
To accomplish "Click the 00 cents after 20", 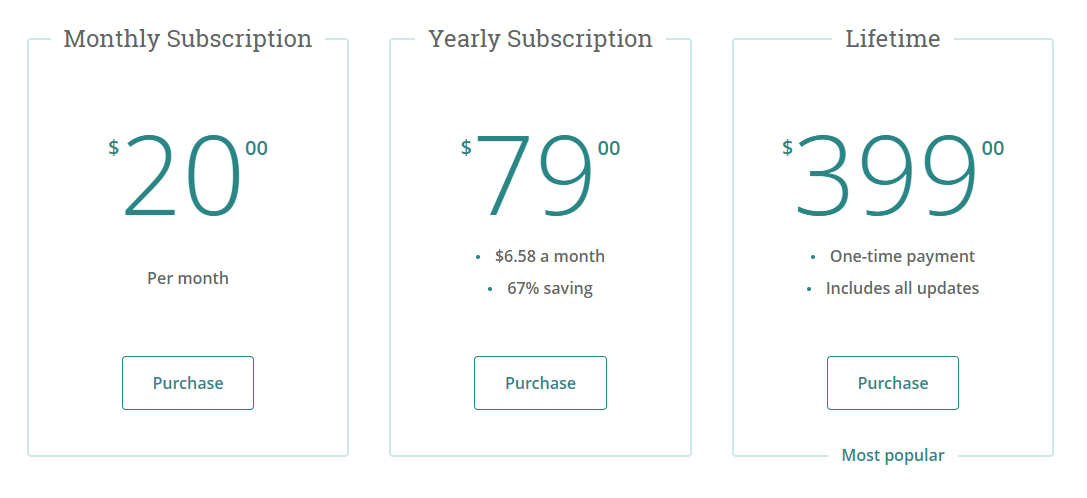I will [x=257, y=149].
